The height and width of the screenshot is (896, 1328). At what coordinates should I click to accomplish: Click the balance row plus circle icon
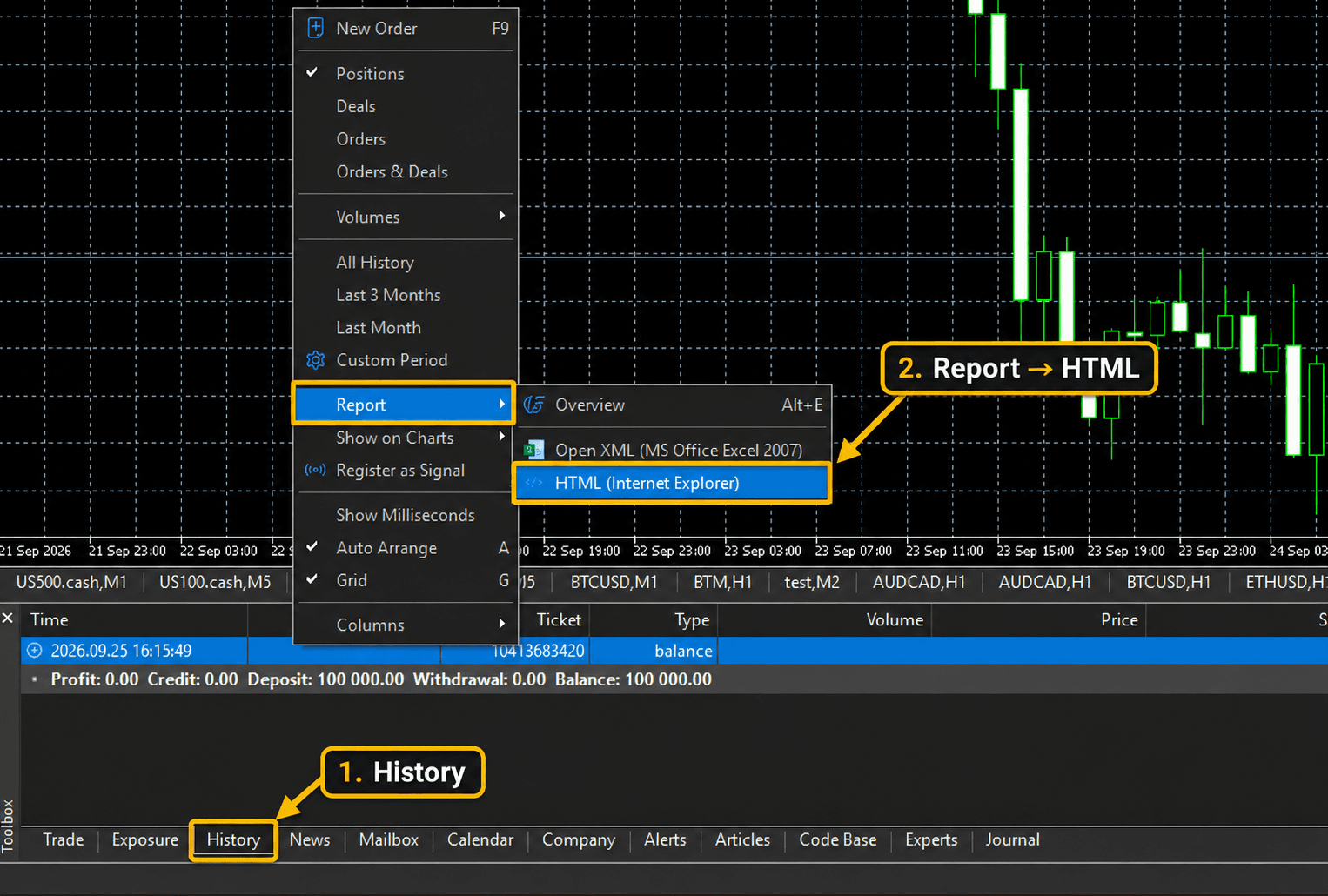(35, 651)
